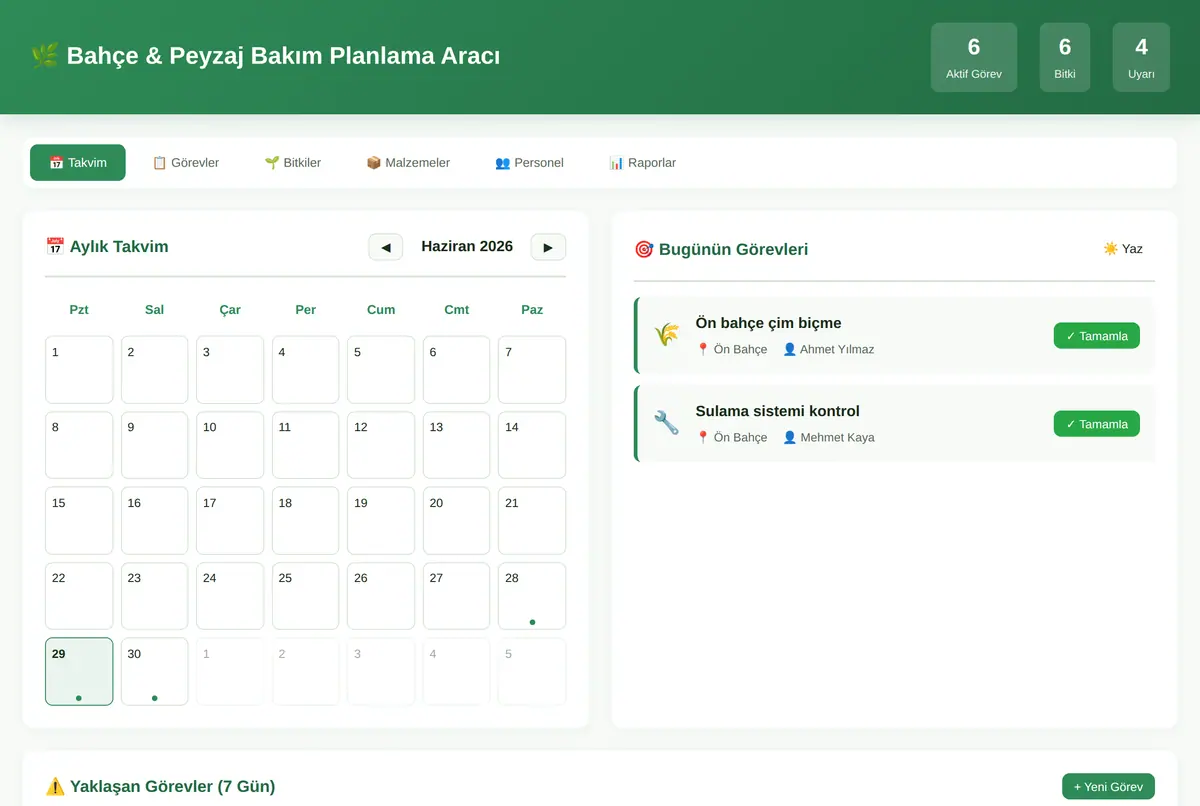1200x806 pixels.
Task: Click the Bitki counter card
Action: 1065,58
